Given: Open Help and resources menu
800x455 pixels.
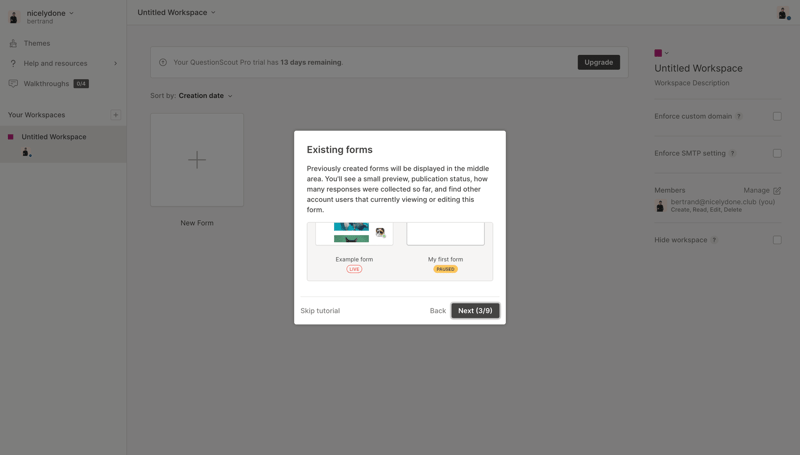Looking at the screenshot, I should [x=55, y=63].
